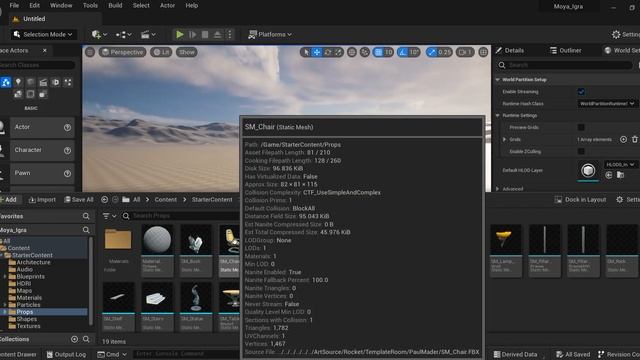Toggle scale snapping icon
The image size is (640, 360).
pos(432,52)
